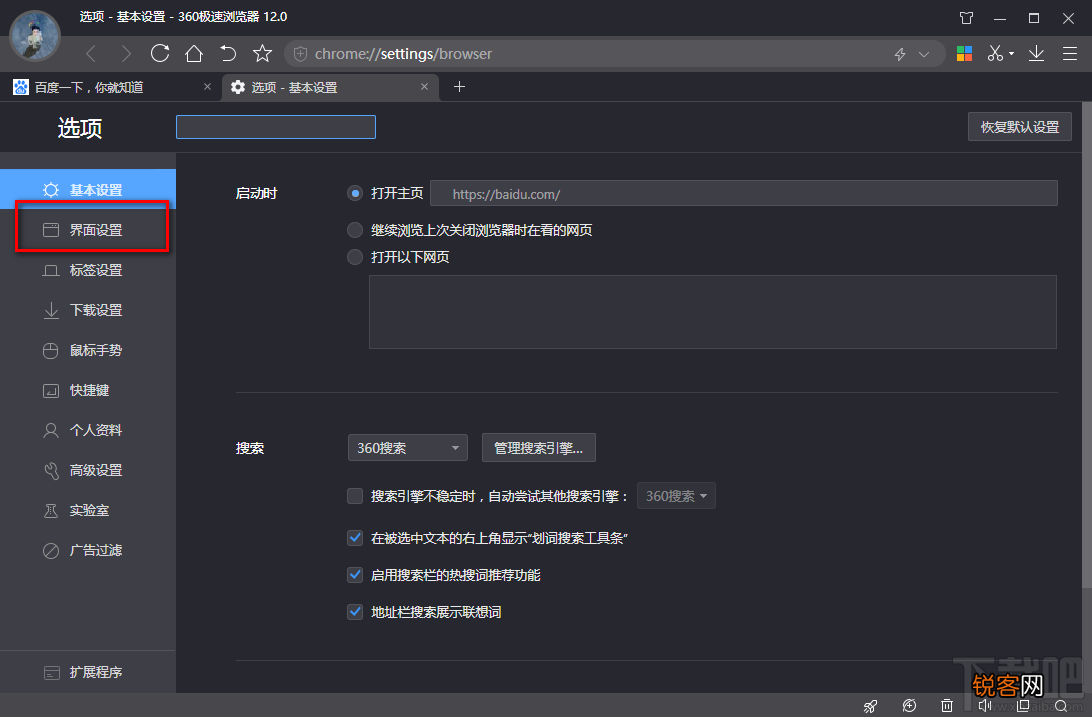Open the screenshot scissors tool

[x=994, y=54]
